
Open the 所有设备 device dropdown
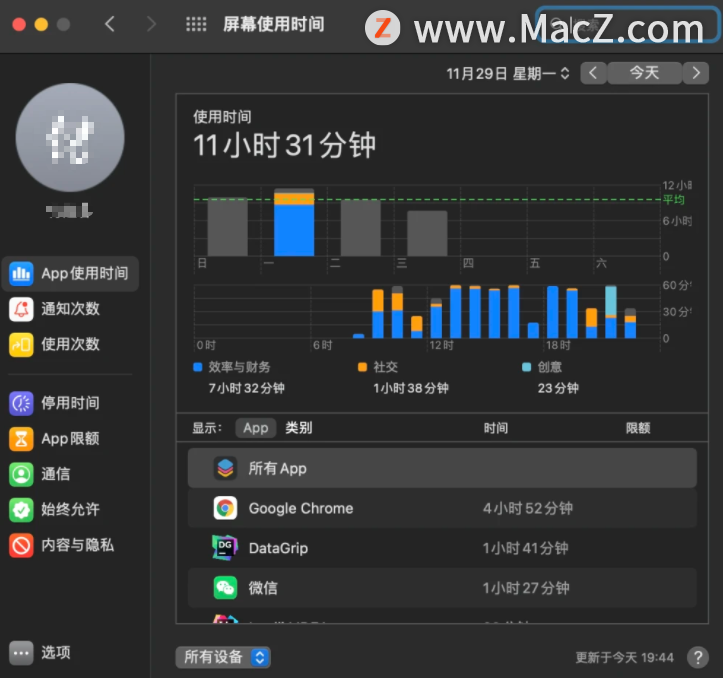point(223,657)
